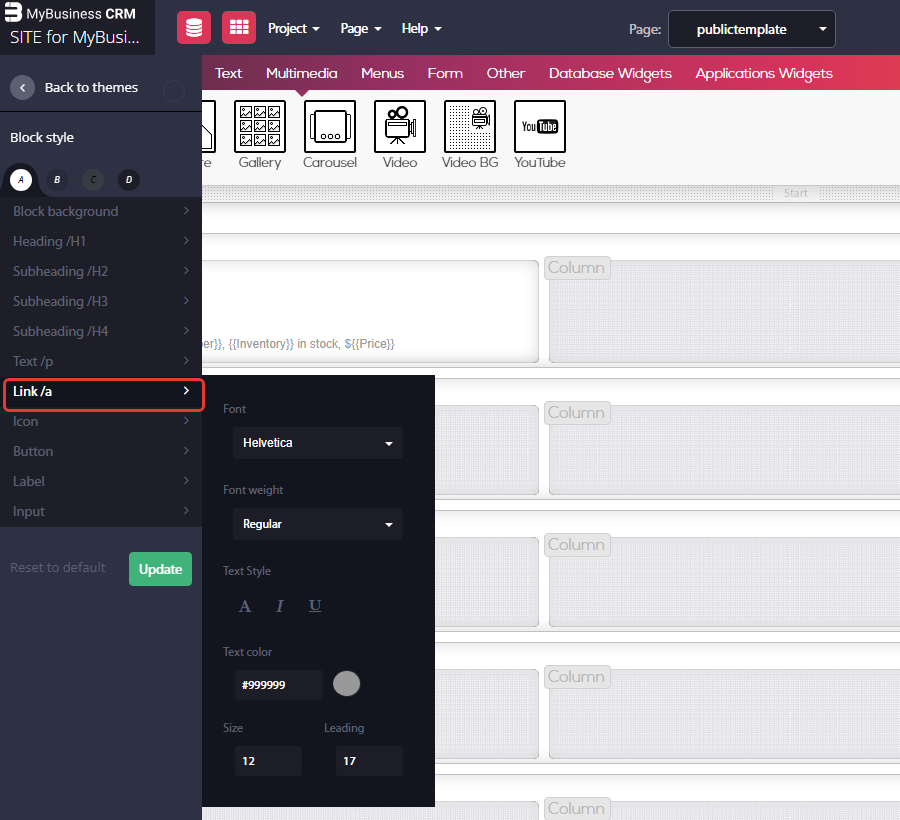Expand Label style settings
This screenshot has height=820, width=900.
[x=101, y=481]
